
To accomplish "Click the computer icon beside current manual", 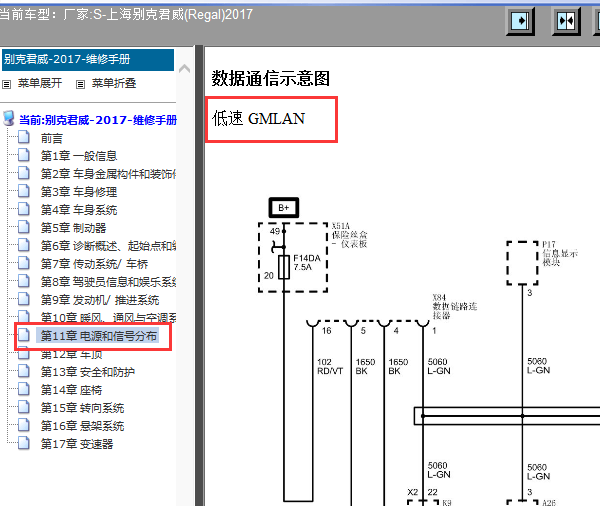I will (9, 118).
